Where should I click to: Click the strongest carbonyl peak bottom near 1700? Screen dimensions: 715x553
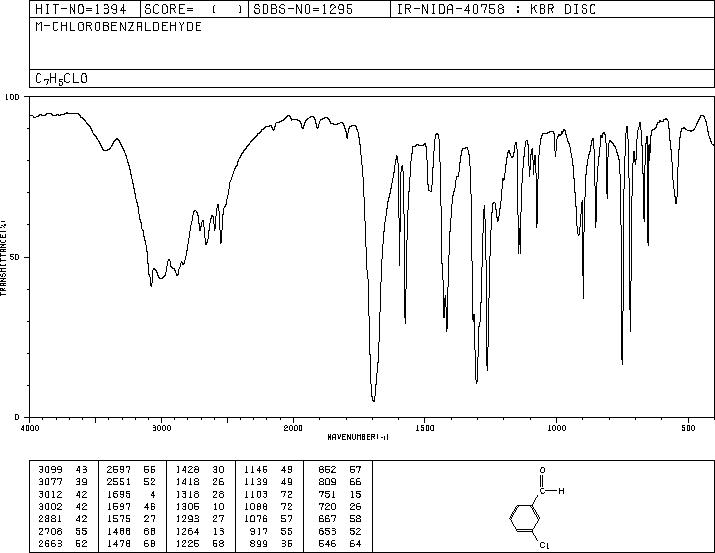tap(373, 400)
